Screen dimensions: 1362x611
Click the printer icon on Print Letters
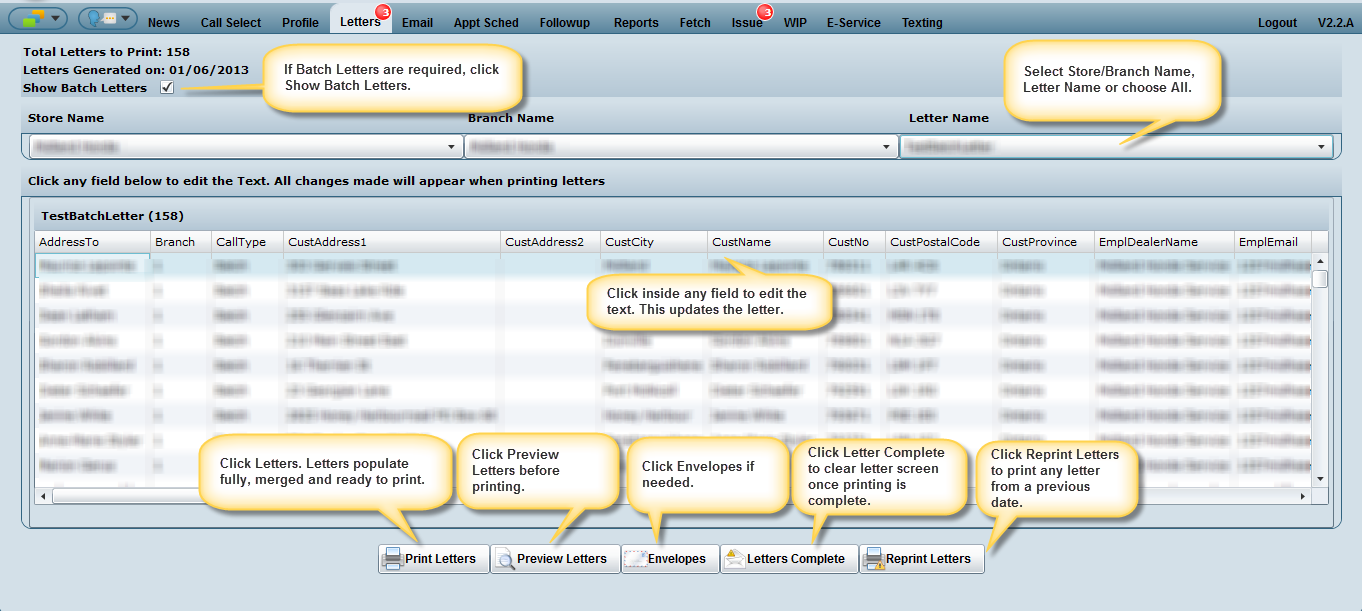[393, 558]
